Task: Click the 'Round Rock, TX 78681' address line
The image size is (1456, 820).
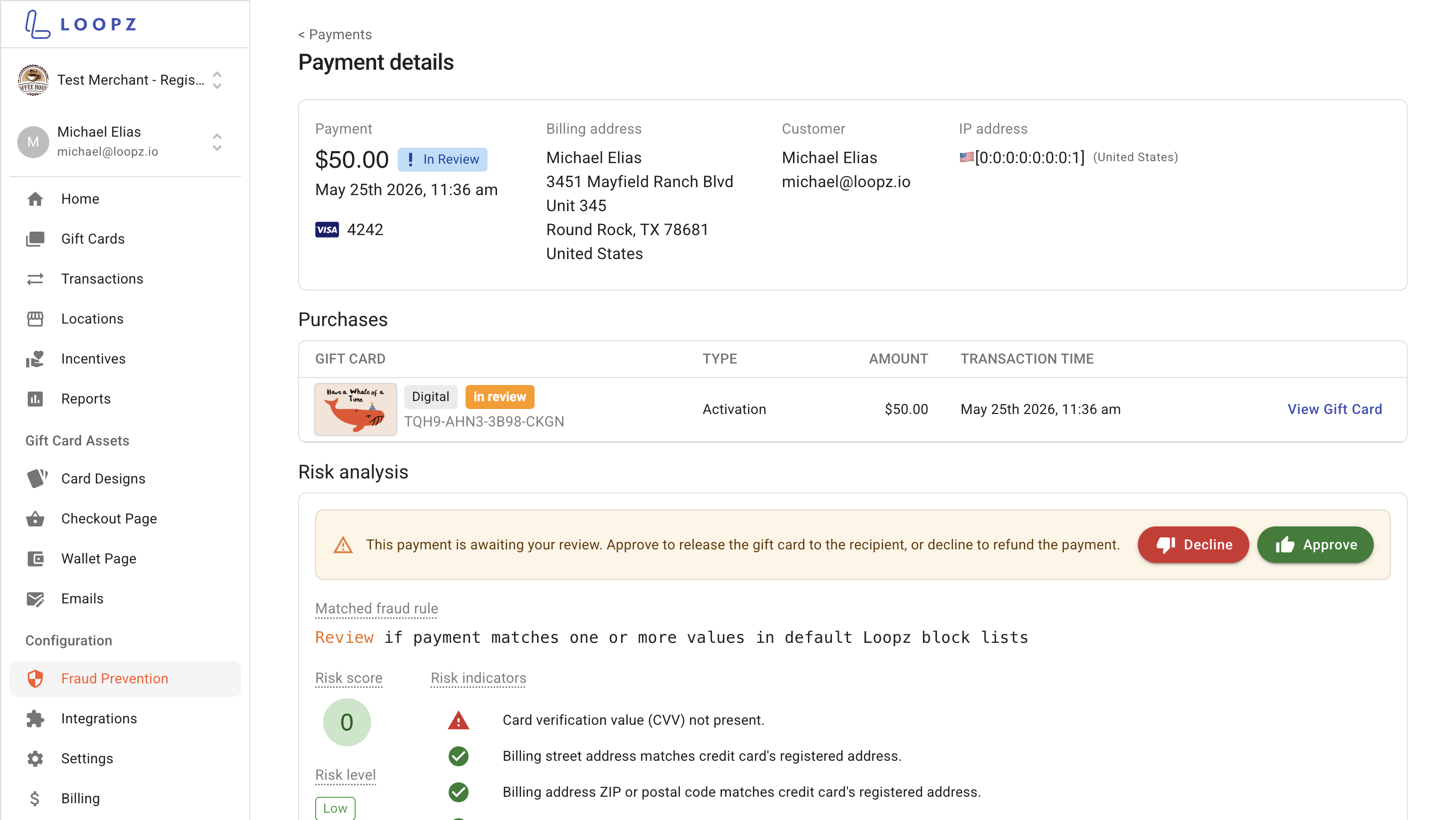Action: 627,230
